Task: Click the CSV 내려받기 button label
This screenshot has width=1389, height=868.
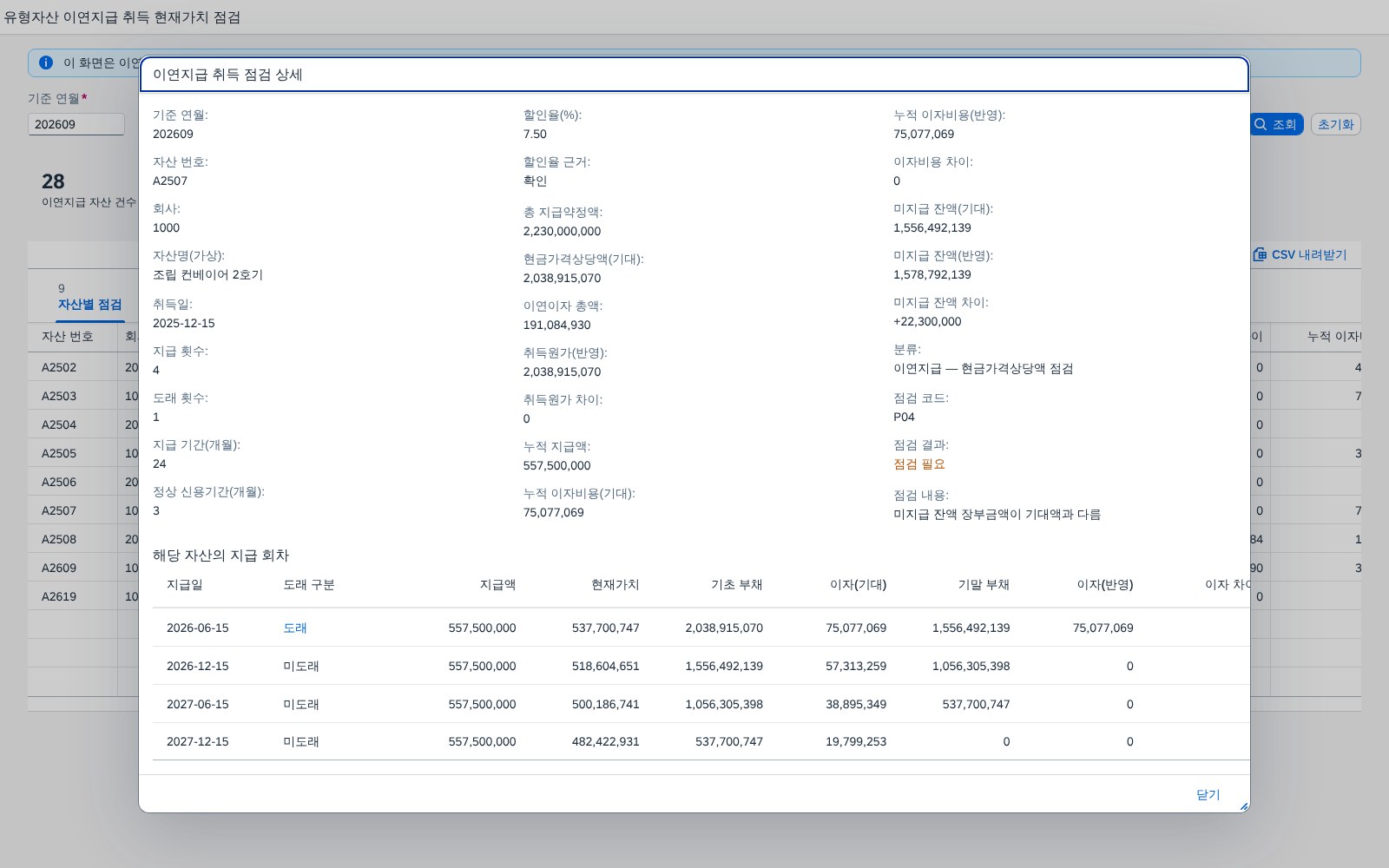Action: click(1309, 254)
